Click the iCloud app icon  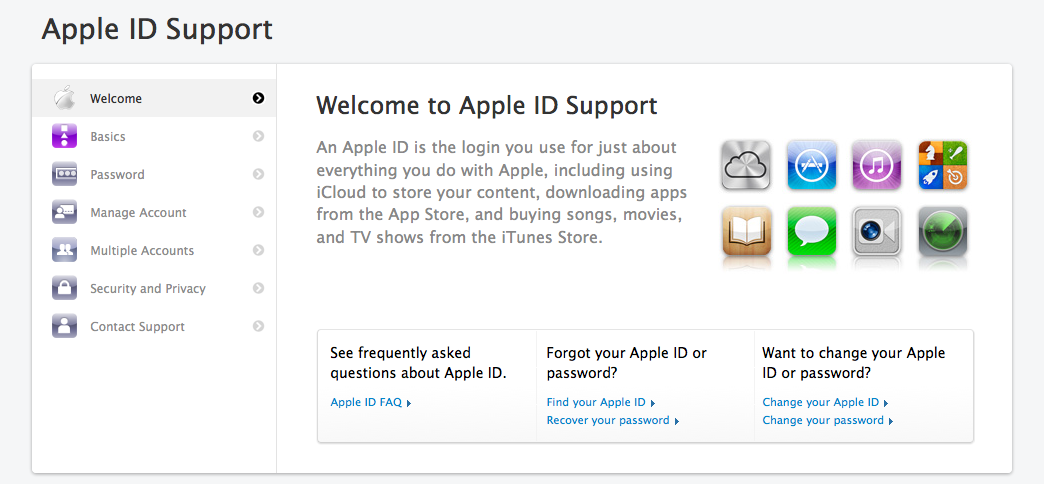point(746,164)
